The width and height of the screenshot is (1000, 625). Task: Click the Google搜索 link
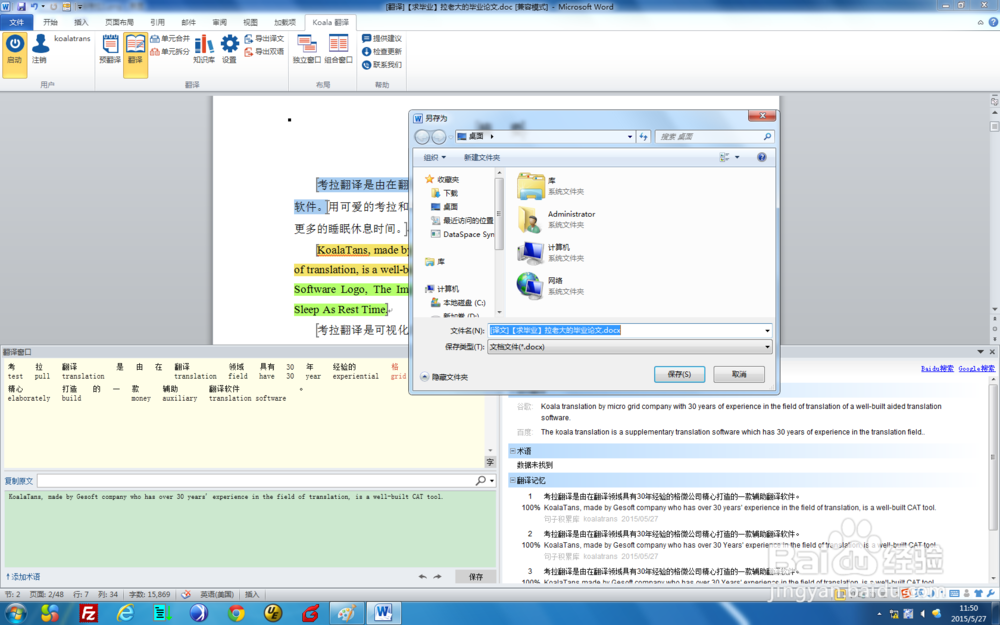(976, 369)
